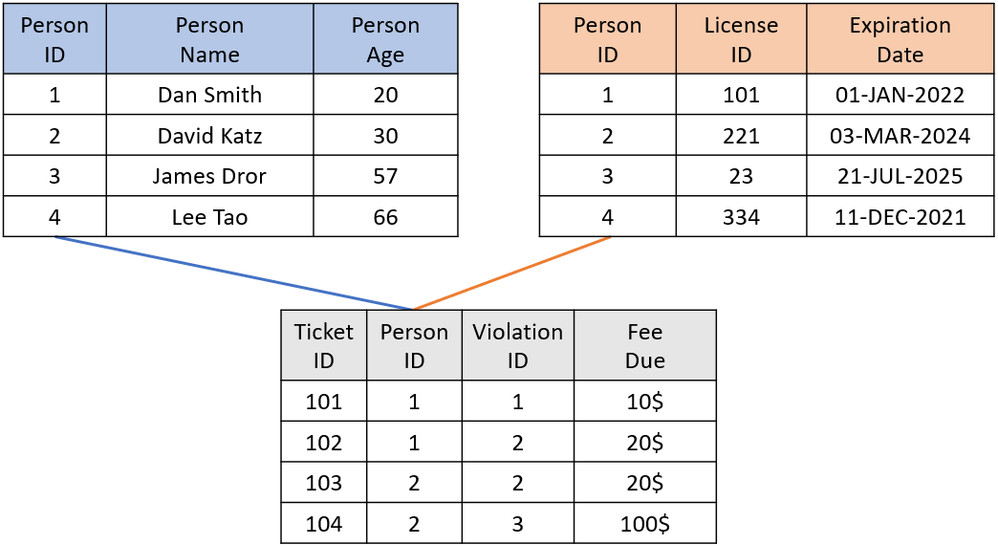Click the age cell showing 57
Image resolution: width=998 pixels, height=546 pixels.
click(385, 177)
